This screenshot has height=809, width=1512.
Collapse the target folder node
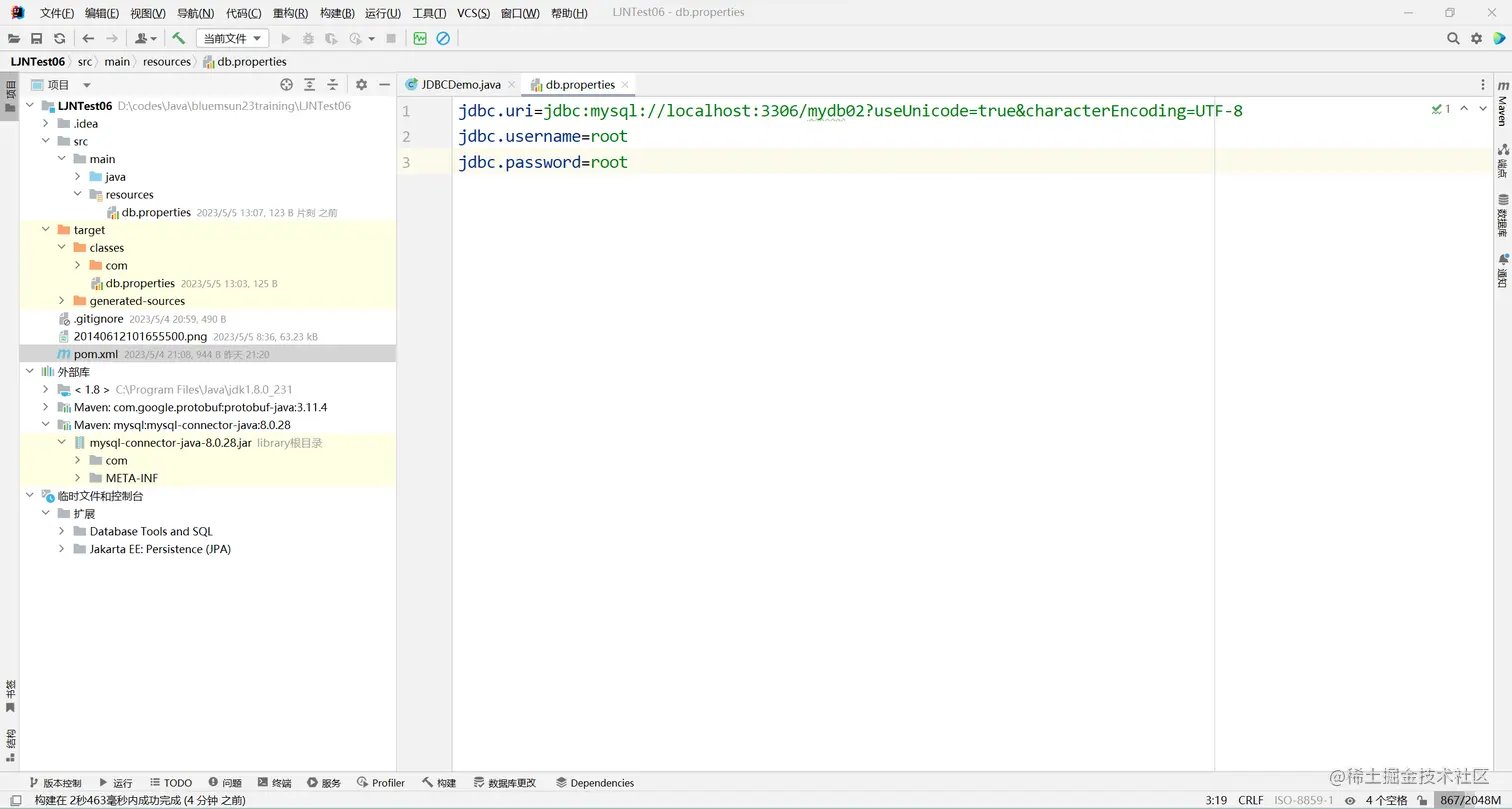46,230
